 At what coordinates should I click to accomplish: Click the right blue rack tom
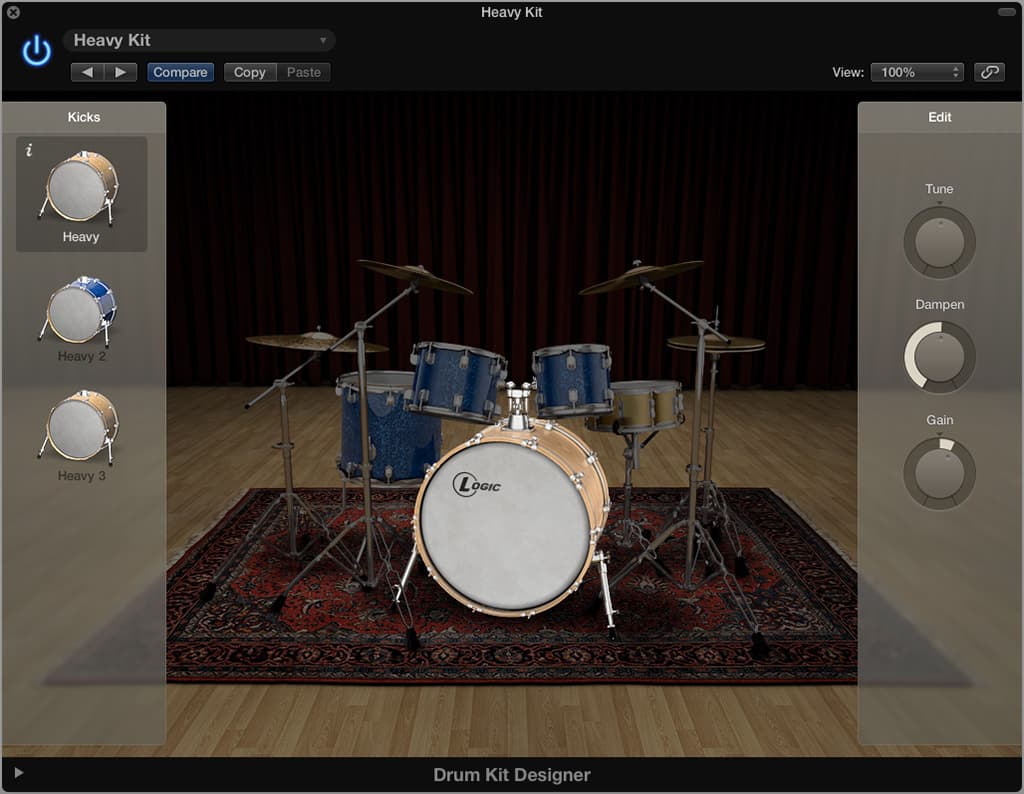pyautogui.click(x=572, y=381)
